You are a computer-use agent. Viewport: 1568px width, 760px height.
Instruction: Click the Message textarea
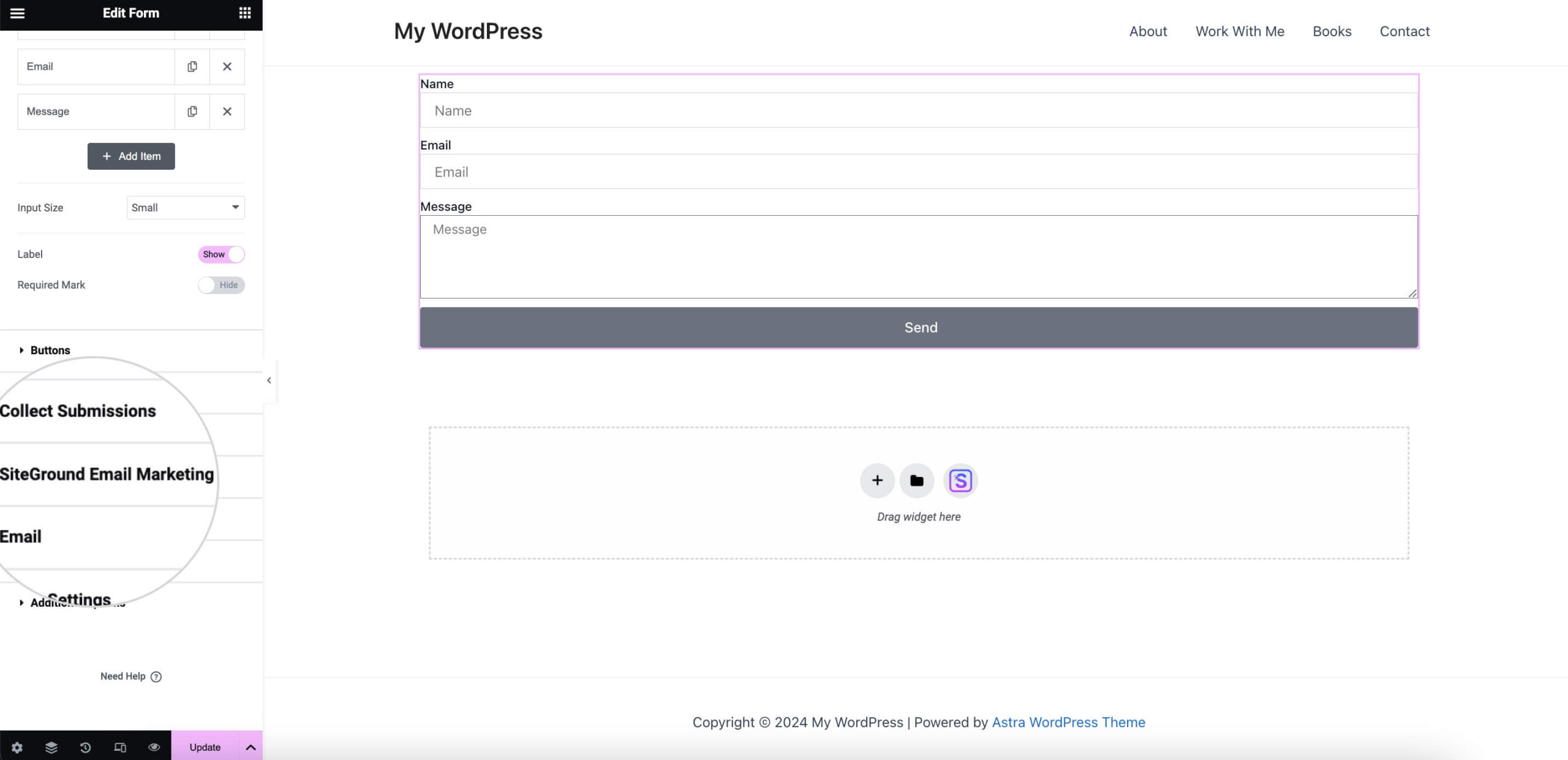click(919, 257)
